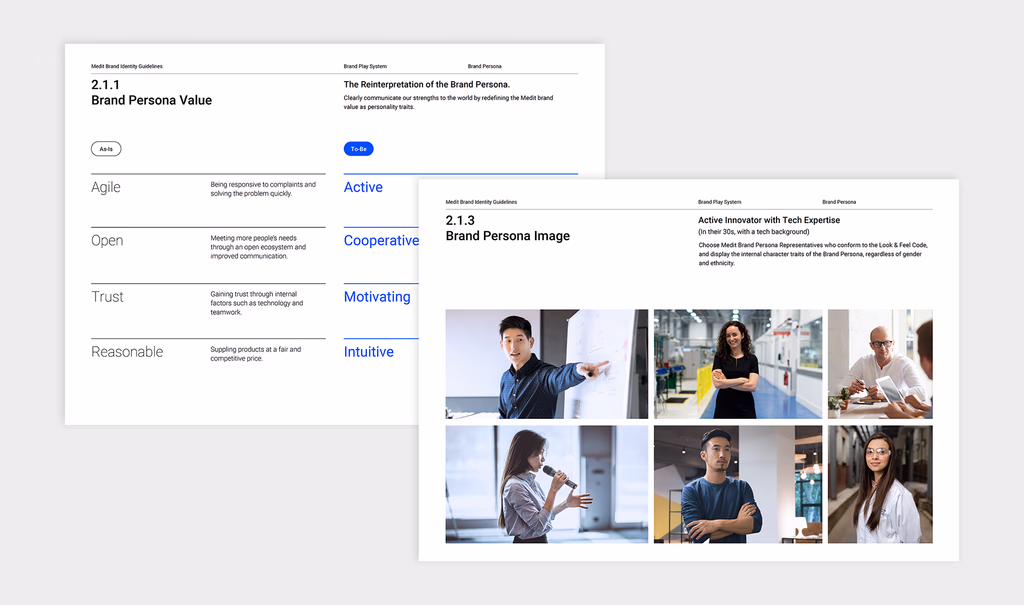Click the blue Motivating trait heading
The width and height of the screenshot is (1024, 605).
[x=377, y=297]
